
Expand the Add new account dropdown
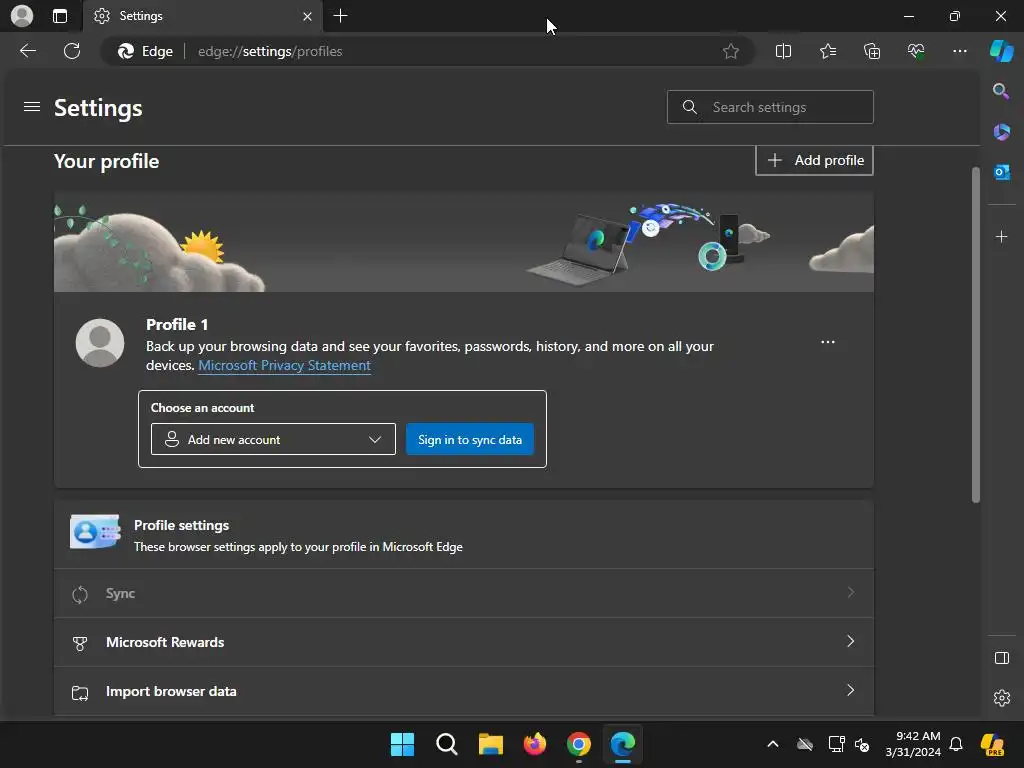click(x=273, y=440)
